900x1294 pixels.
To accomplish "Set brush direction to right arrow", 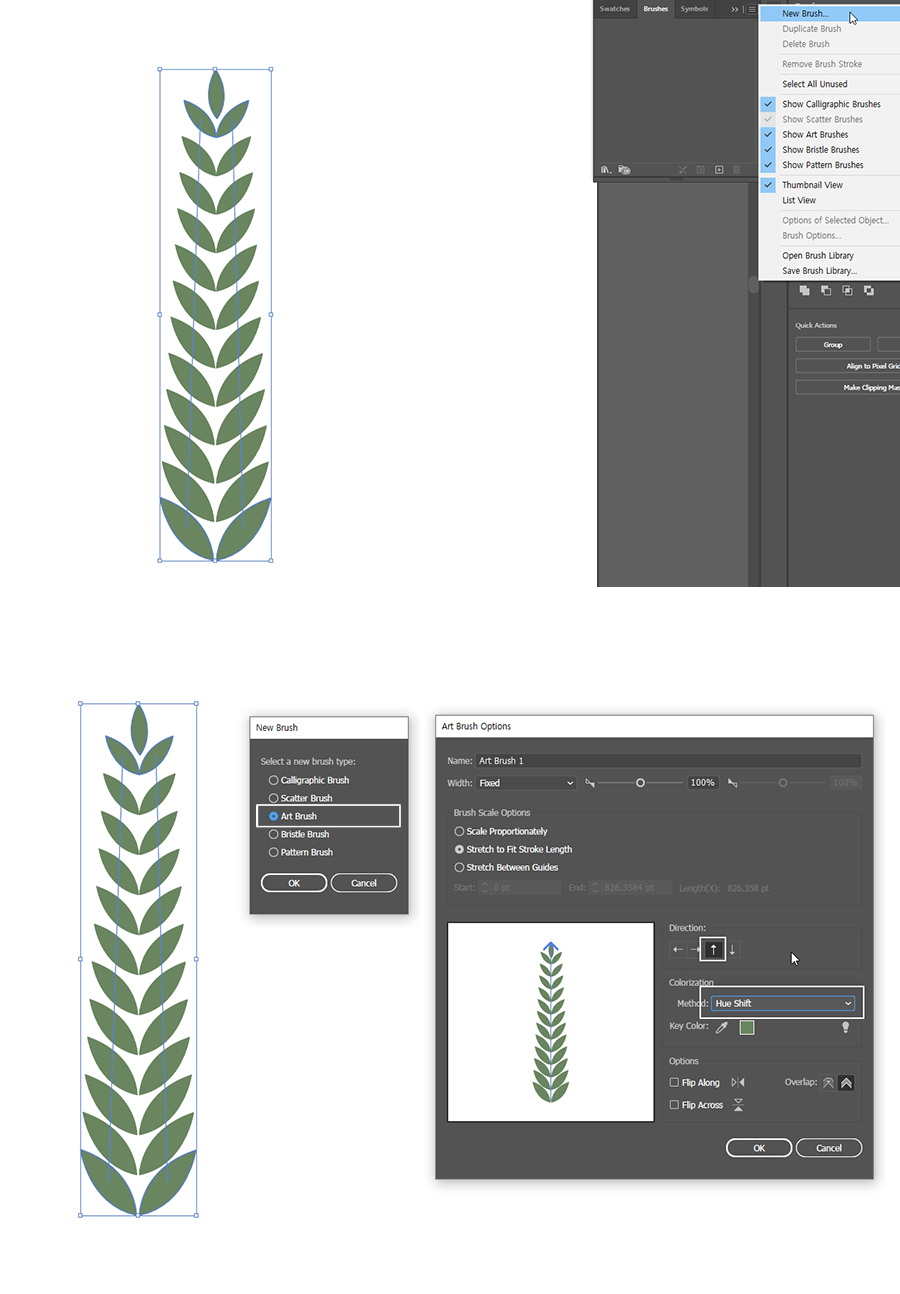I will [x=695, y=950].
